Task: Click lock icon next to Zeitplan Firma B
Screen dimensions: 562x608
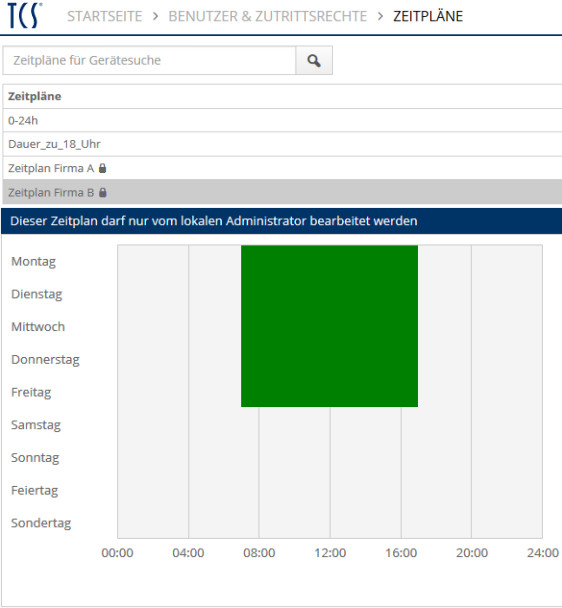Action: click(102, 192)
